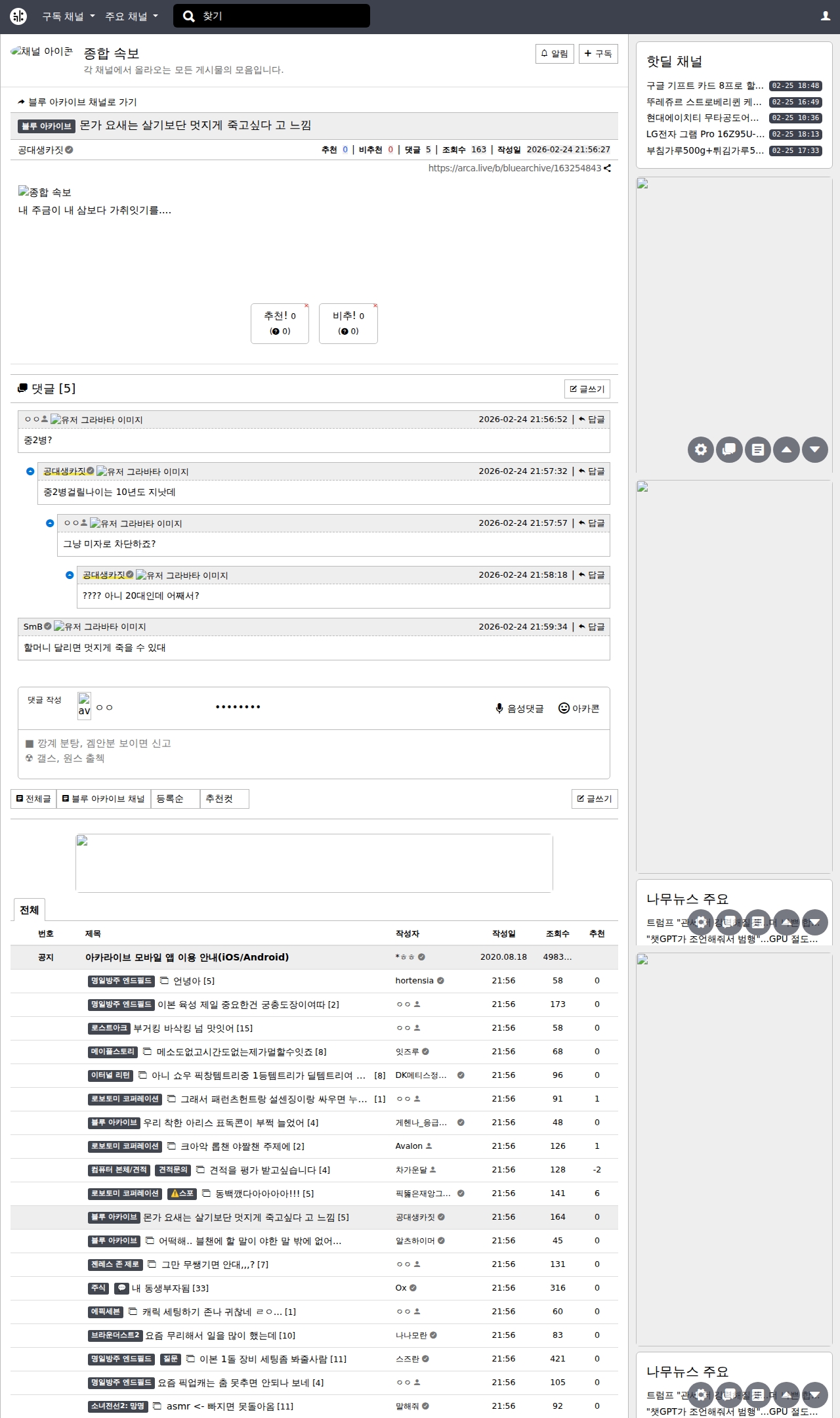840x1418 pixels.
Task: Open hot deal LG전자 그램 Pro 16Z95U
Action: [x=705, y=135]
